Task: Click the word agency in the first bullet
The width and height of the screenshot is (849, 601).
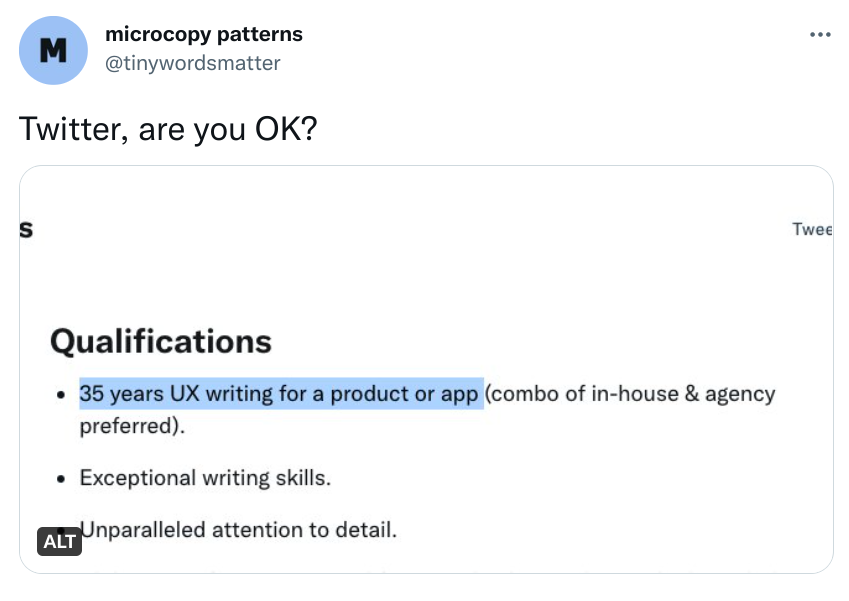Action: (x=740, y=395)
